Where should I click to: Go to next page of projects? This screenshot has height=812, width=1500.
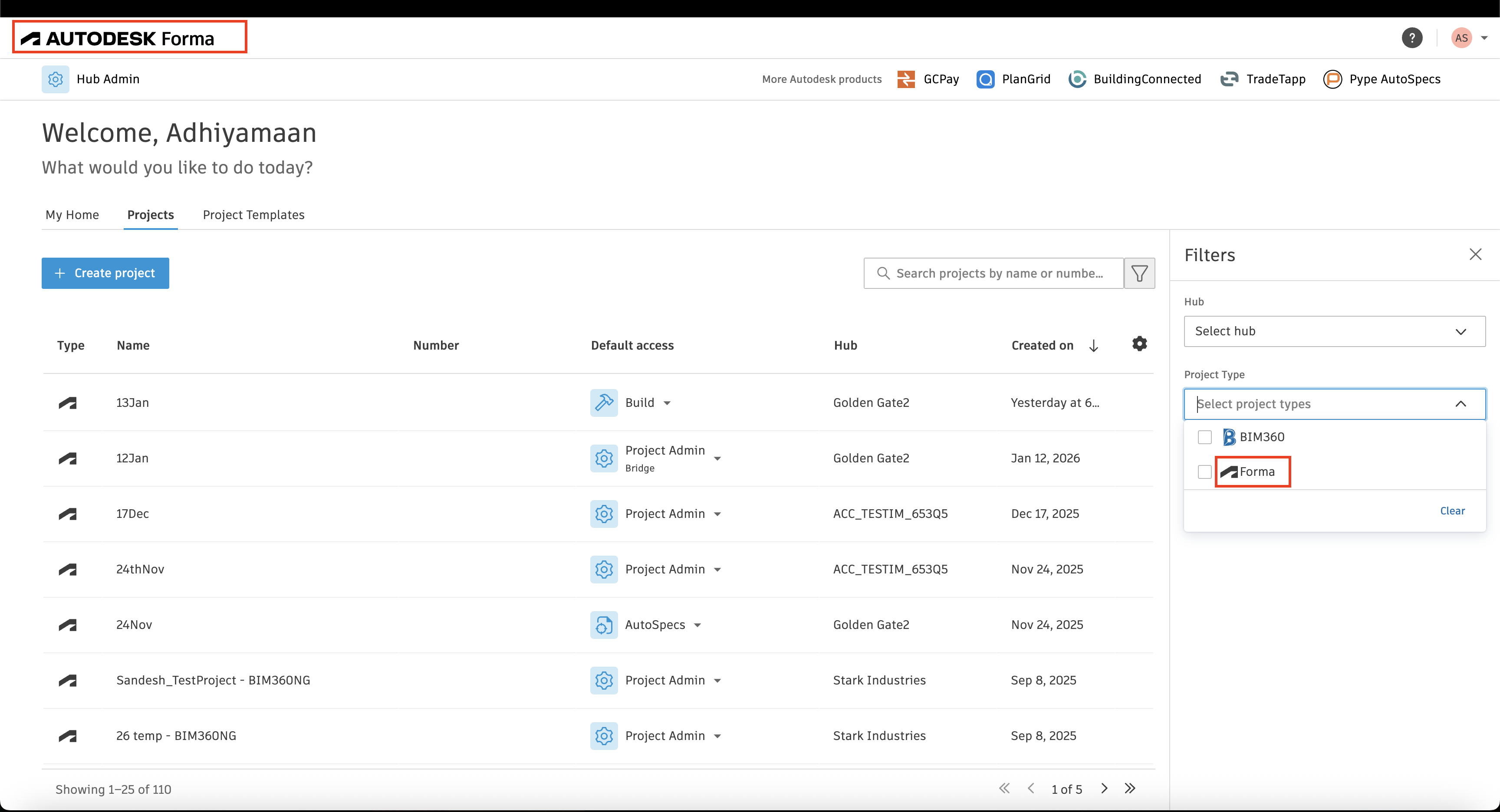pos(1104,789)
